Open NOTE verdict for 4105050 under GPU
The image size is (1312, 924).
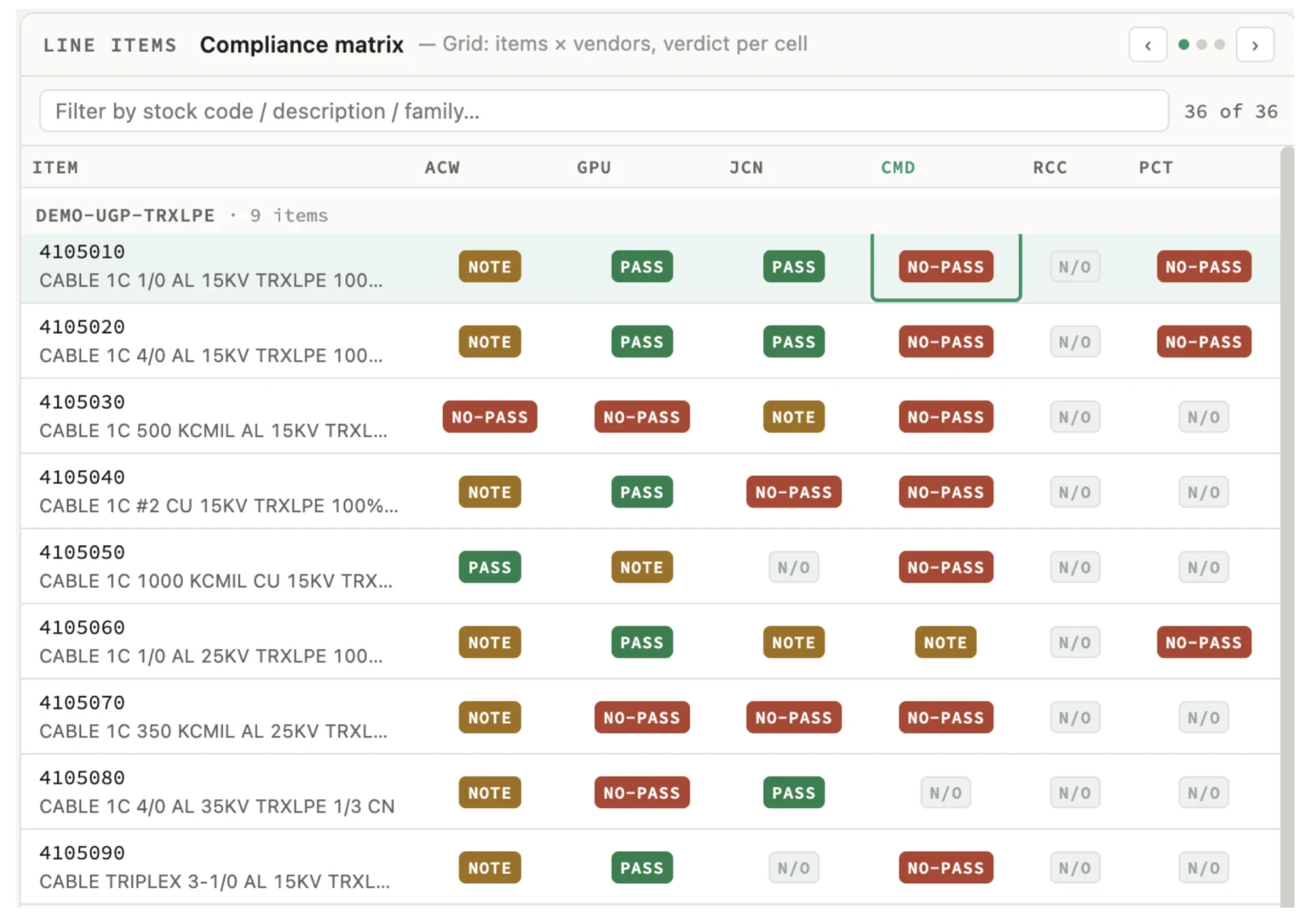pos(642,567)
